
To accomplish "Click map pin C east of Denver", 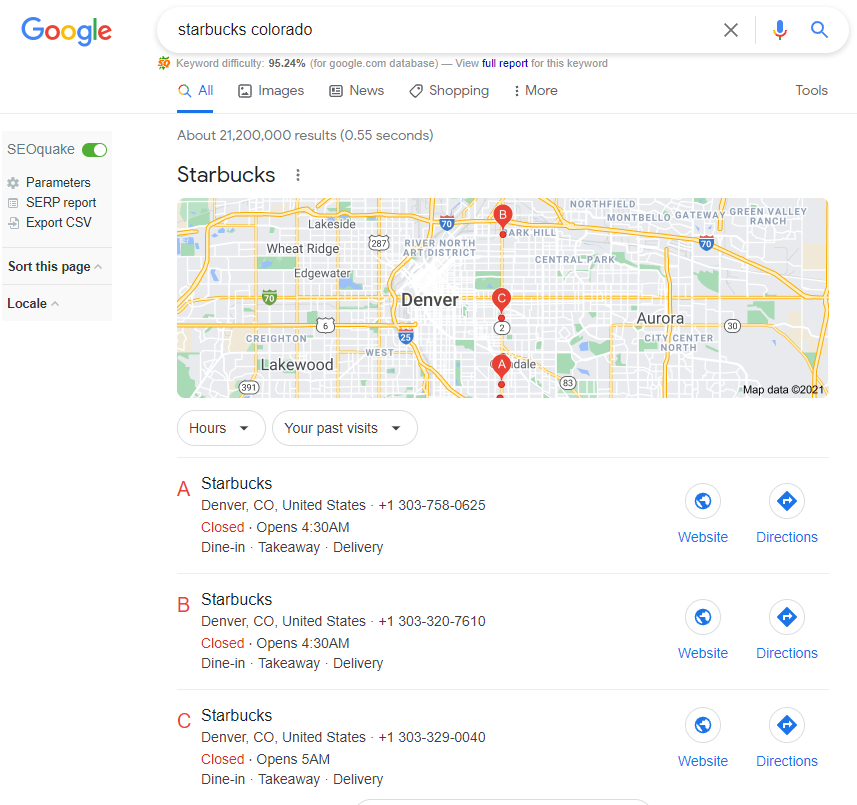I will coord(501,300).
